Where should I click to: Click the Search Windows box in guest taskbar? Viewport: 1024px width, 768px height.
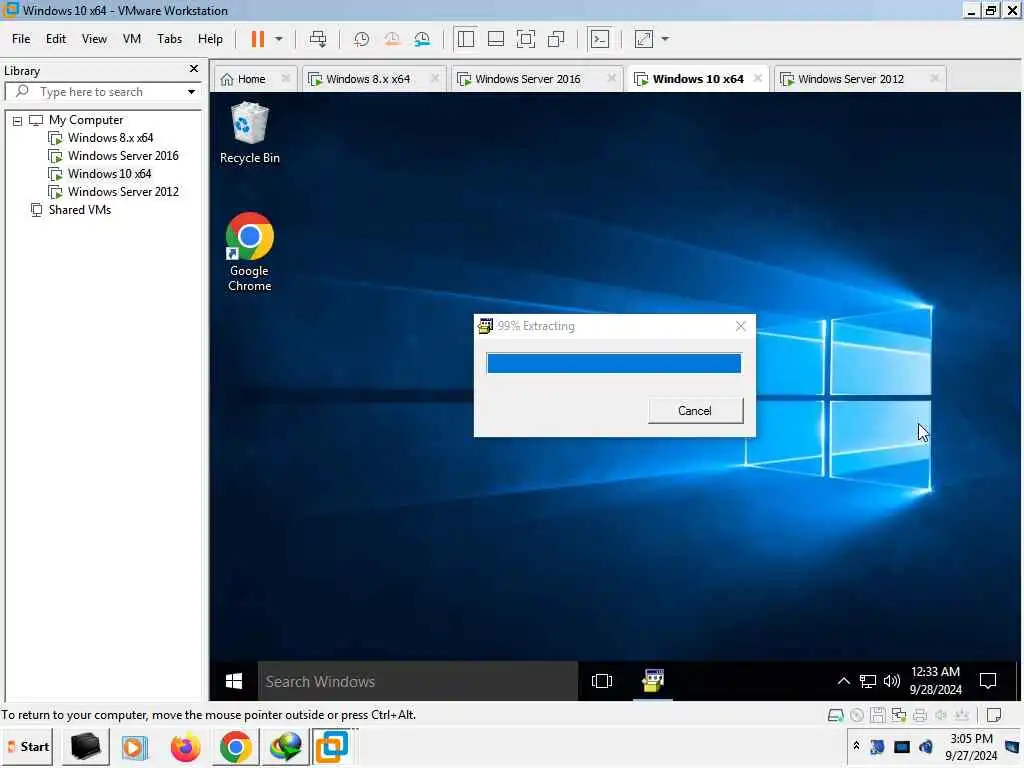418,681
